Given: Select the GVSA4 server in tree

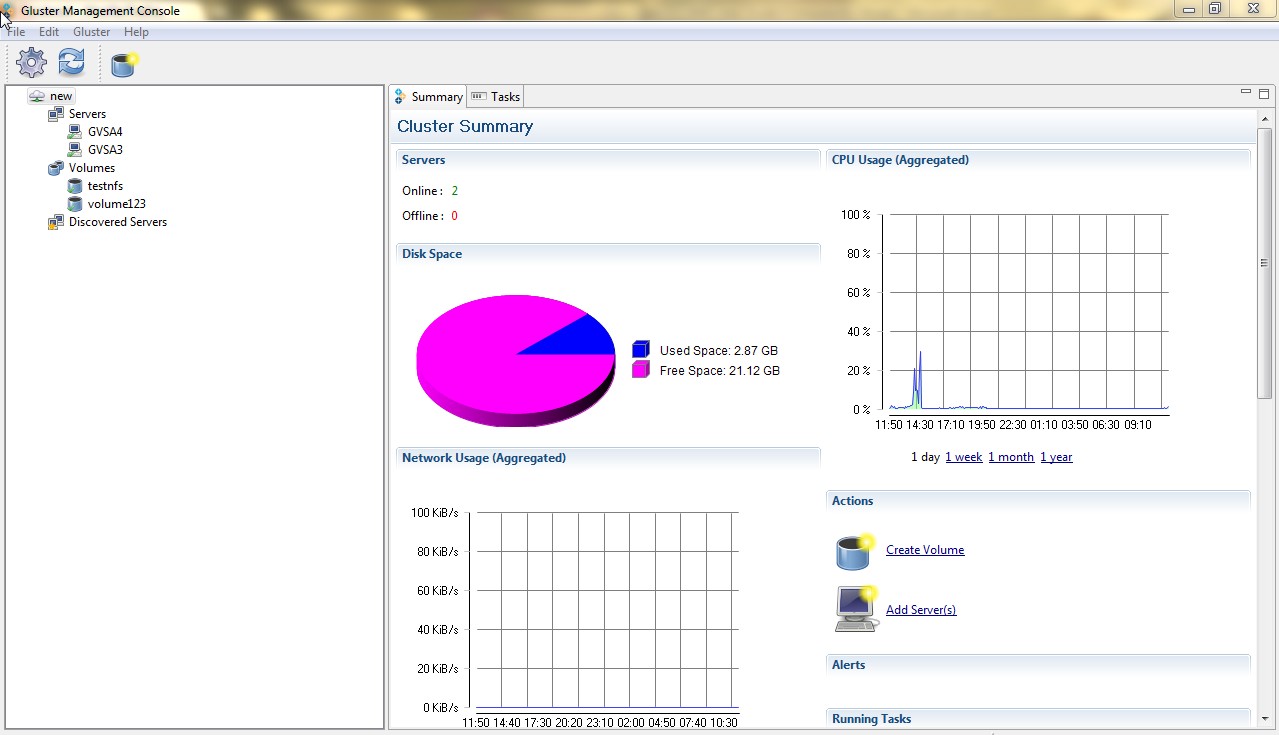Looking at the screenshot, I should 105,132.
